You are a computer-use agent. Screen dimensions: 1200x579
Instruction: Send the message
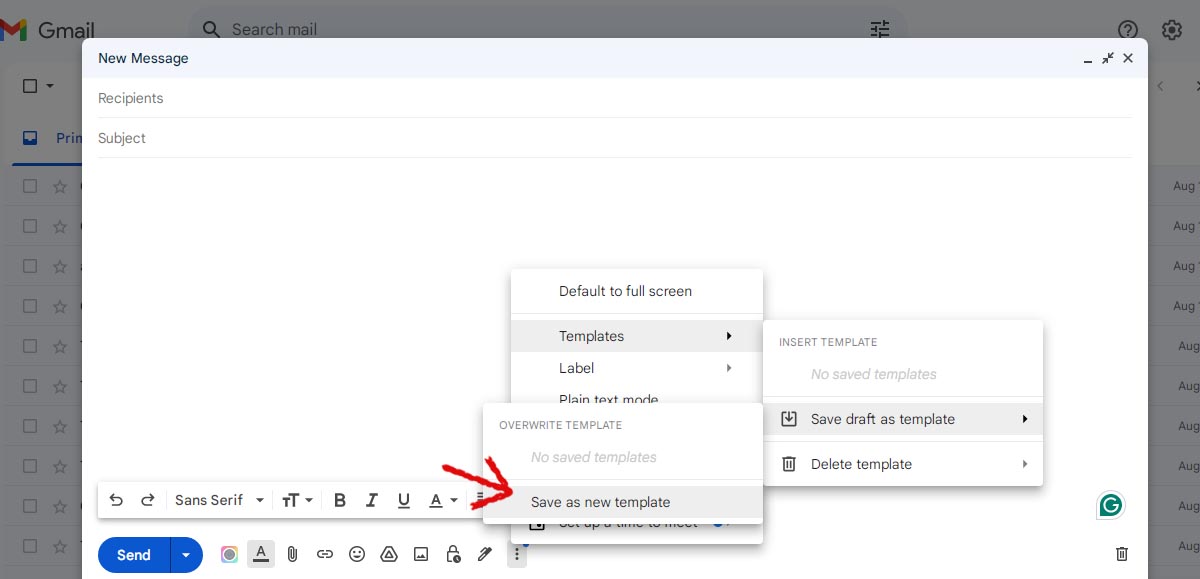[x=134, y=554]
